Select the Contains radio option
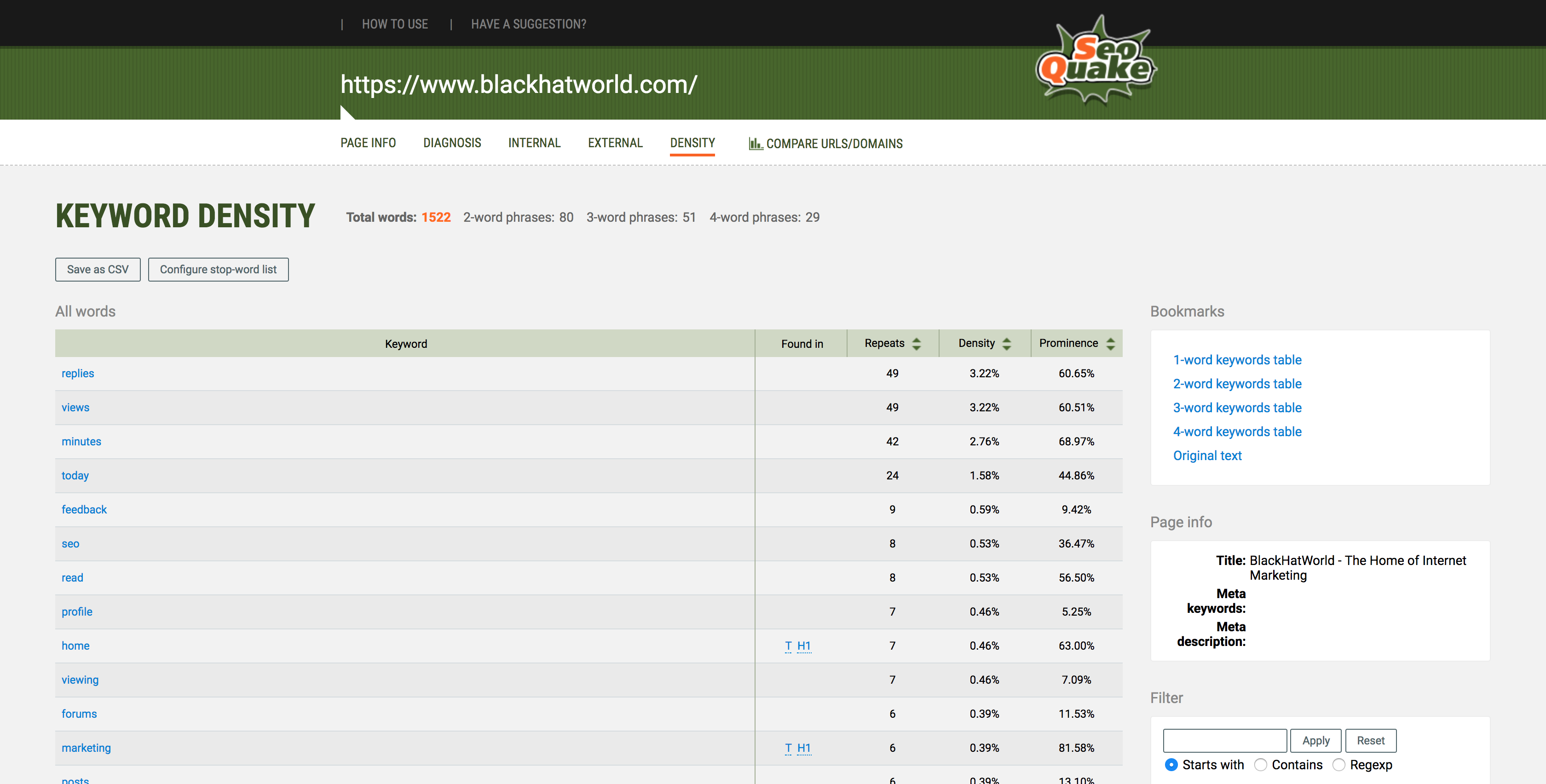Viewport: 1546px width, 784px height. 1260,765
